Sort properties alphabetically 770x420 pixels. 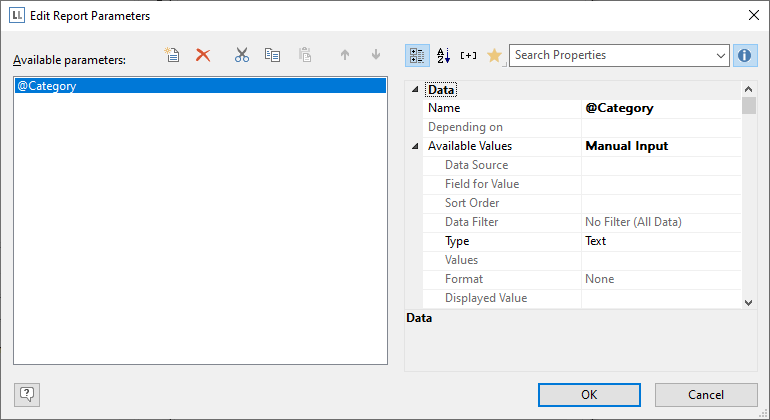[x=443, y=55]
